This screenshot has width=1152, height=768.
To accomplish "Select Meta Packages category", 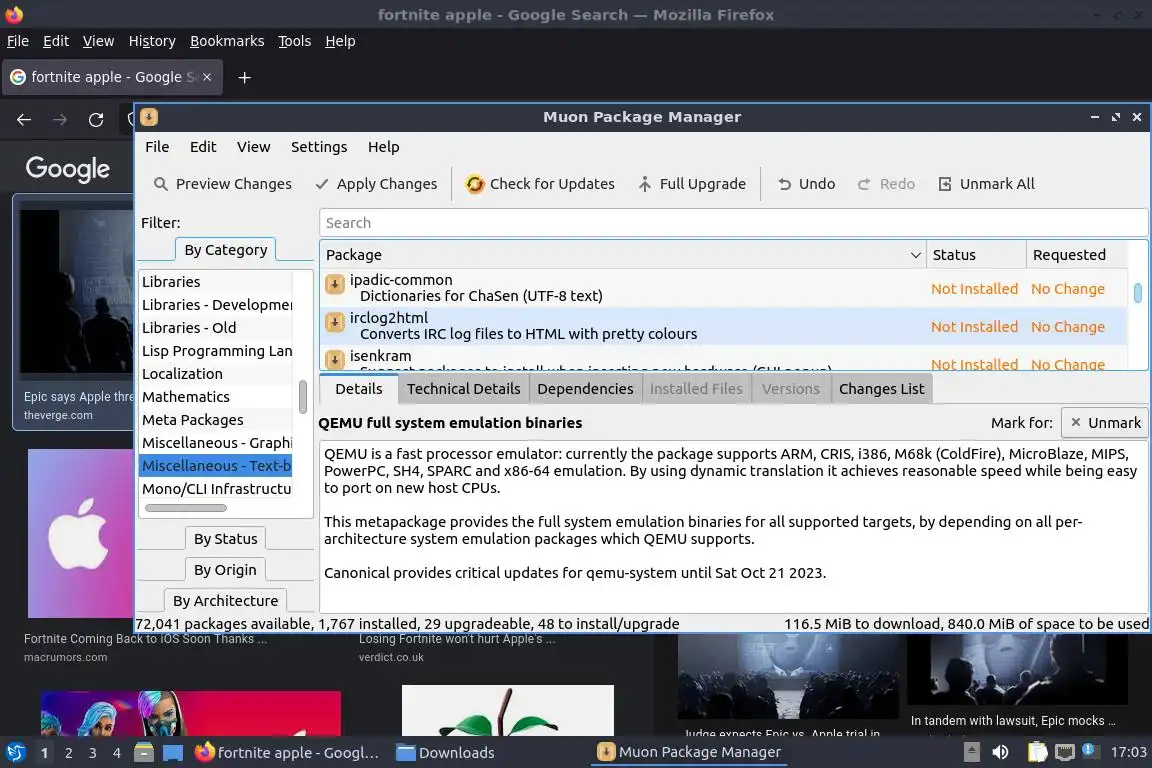I will tap(216, 420).
